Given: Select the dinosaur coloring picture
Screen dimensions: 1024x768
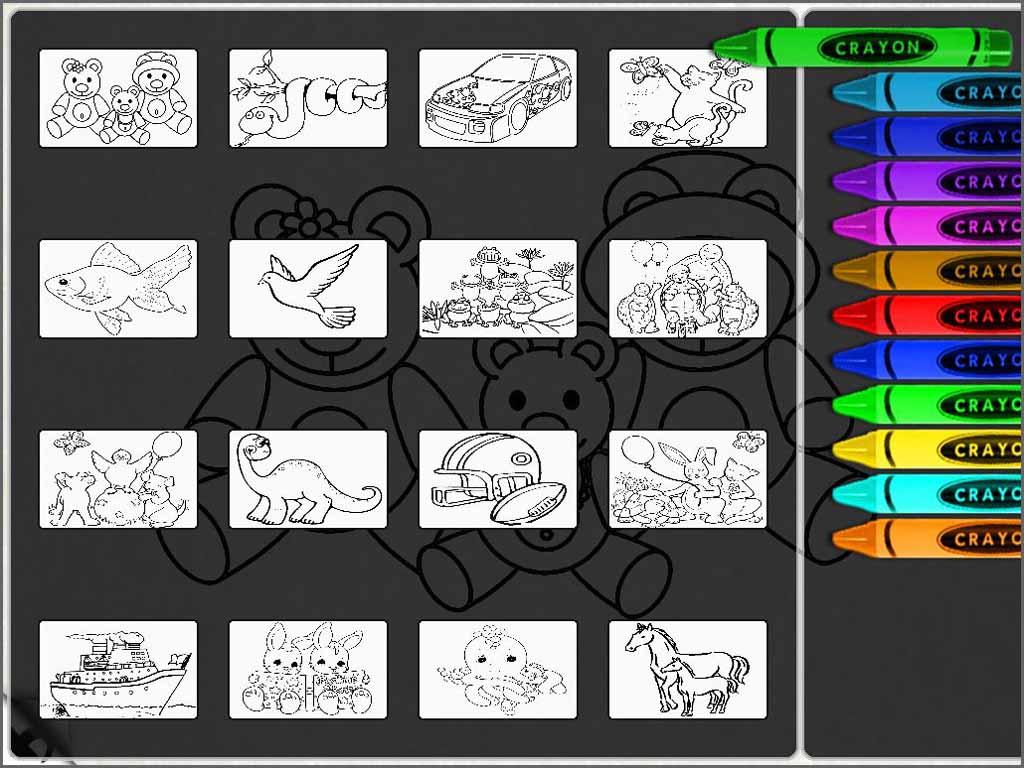Looking at the screenshot, I should (308, 479).
